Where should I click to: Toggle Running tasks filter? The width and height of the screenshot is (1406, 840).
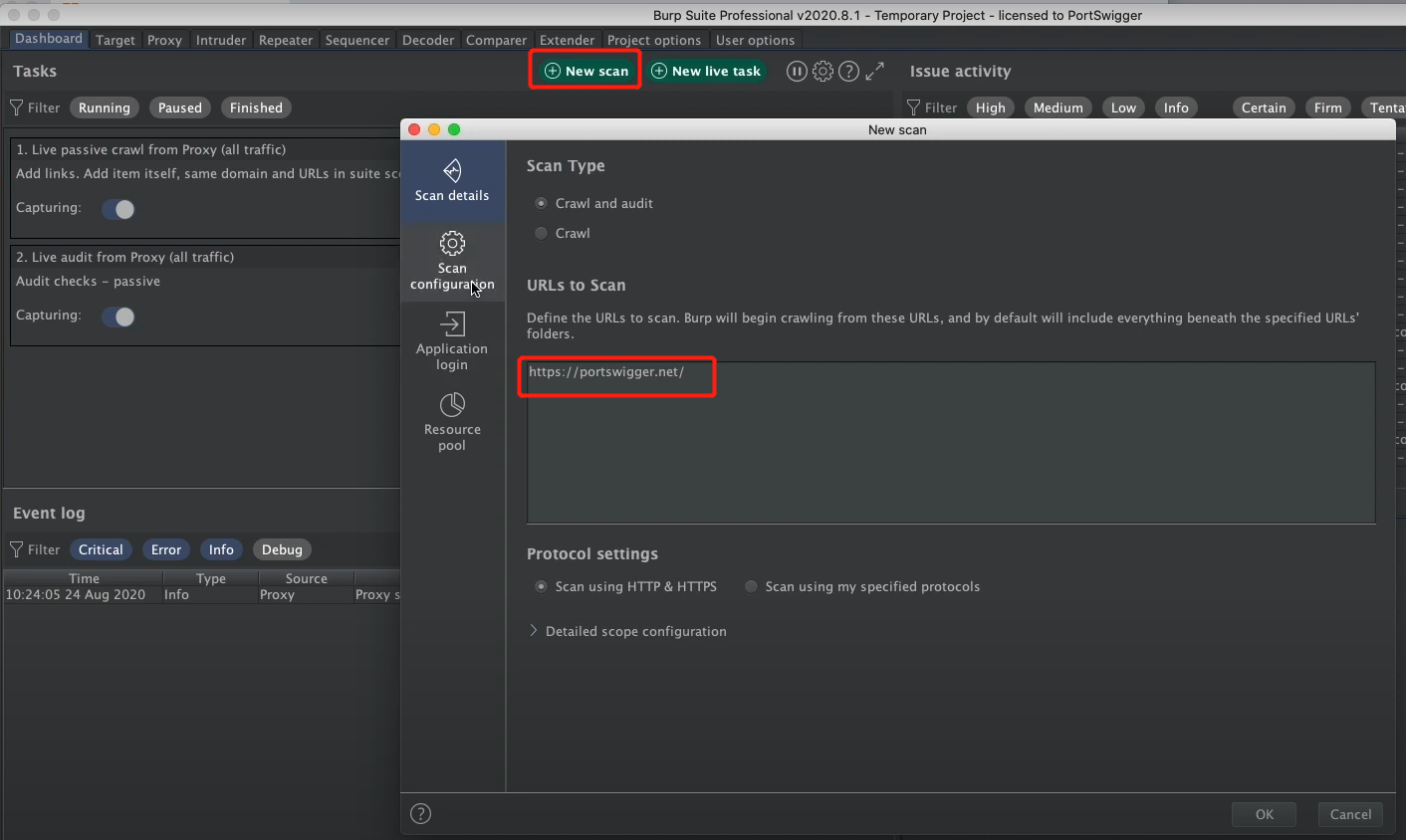tap(105, 107)
